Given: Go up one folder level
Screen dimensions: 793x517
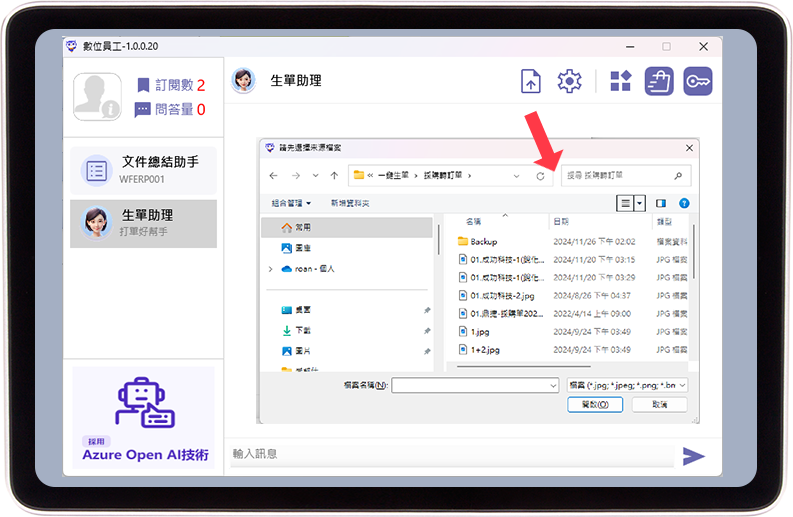Looking at the screenshot, I should pyautogui.click(x=333, y=175).
